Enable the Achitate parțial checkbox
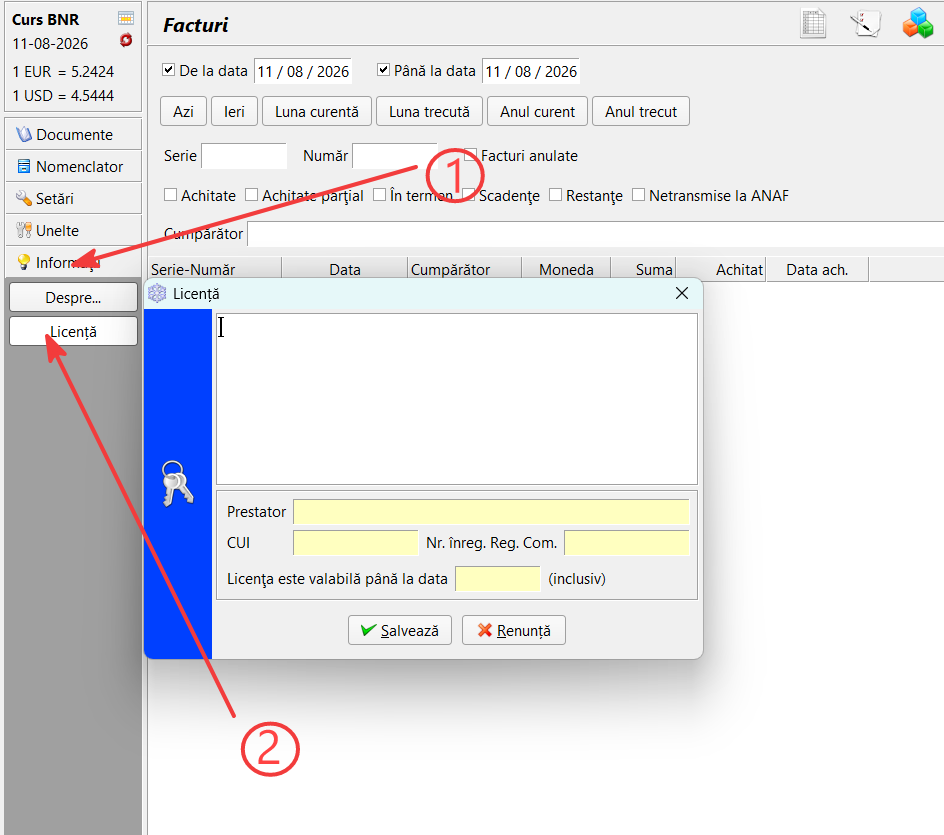944x835 pixels. [251, 194]
